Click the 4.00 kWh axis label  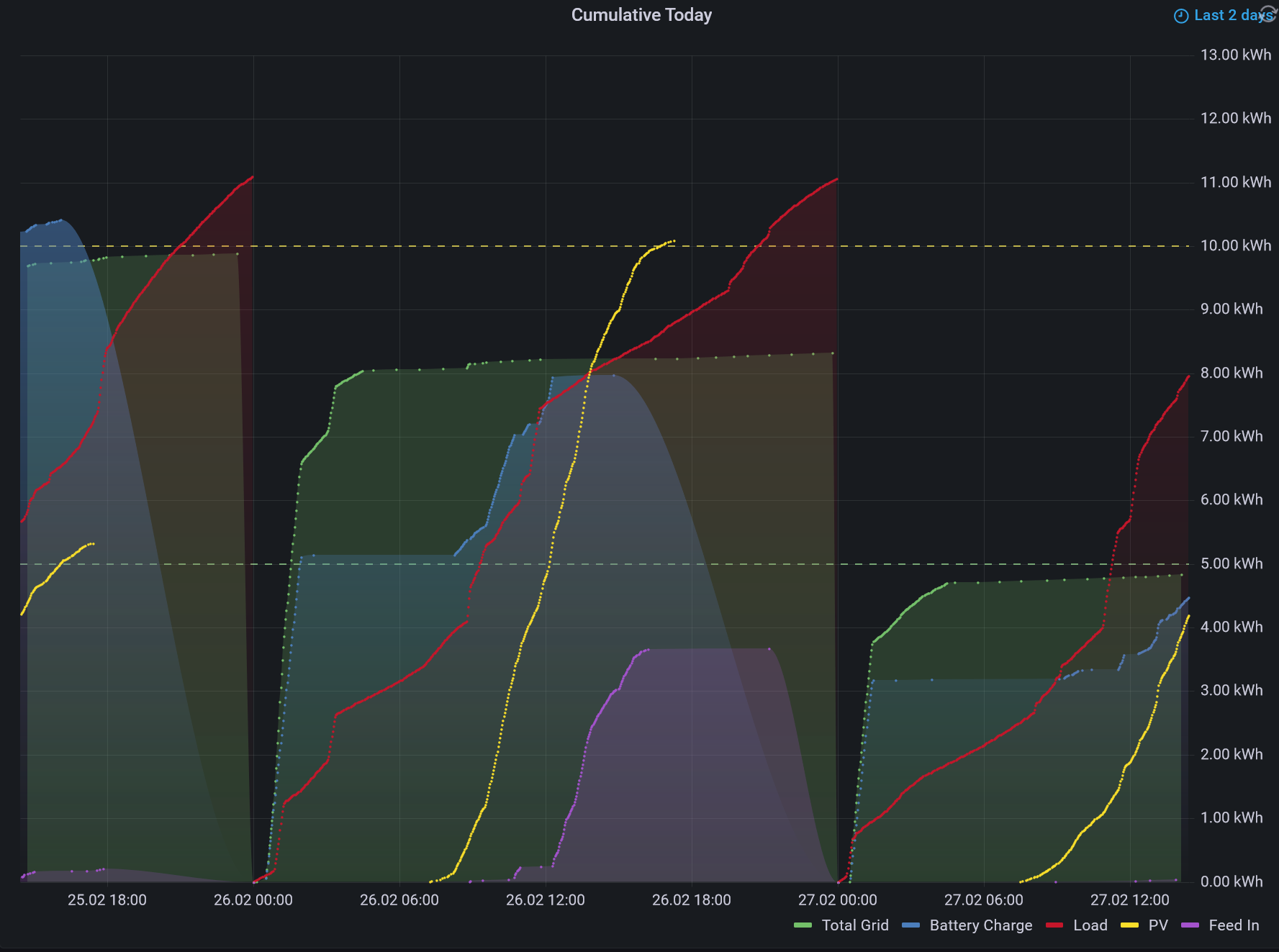[x=1231, y=627]
